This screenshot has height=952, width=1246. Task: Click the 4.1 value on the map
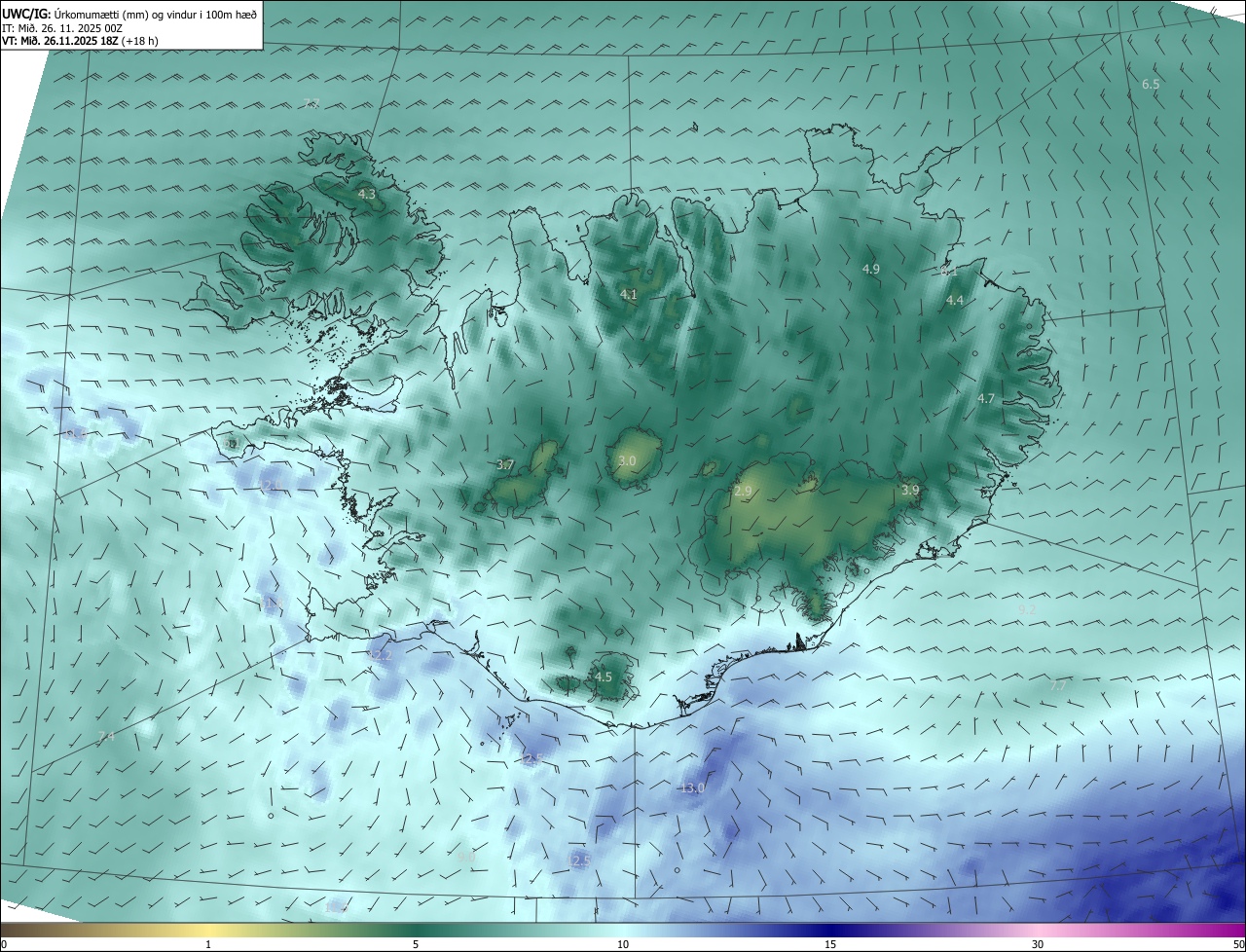click(629, 294)
